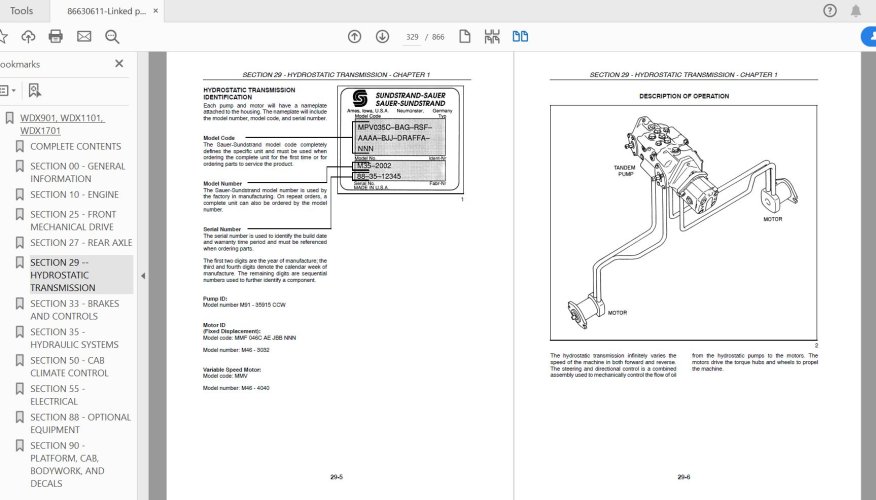Click bookmark icon beside SECTION 33 - BRAKES

pyautogui.click(x=20, y=303)
